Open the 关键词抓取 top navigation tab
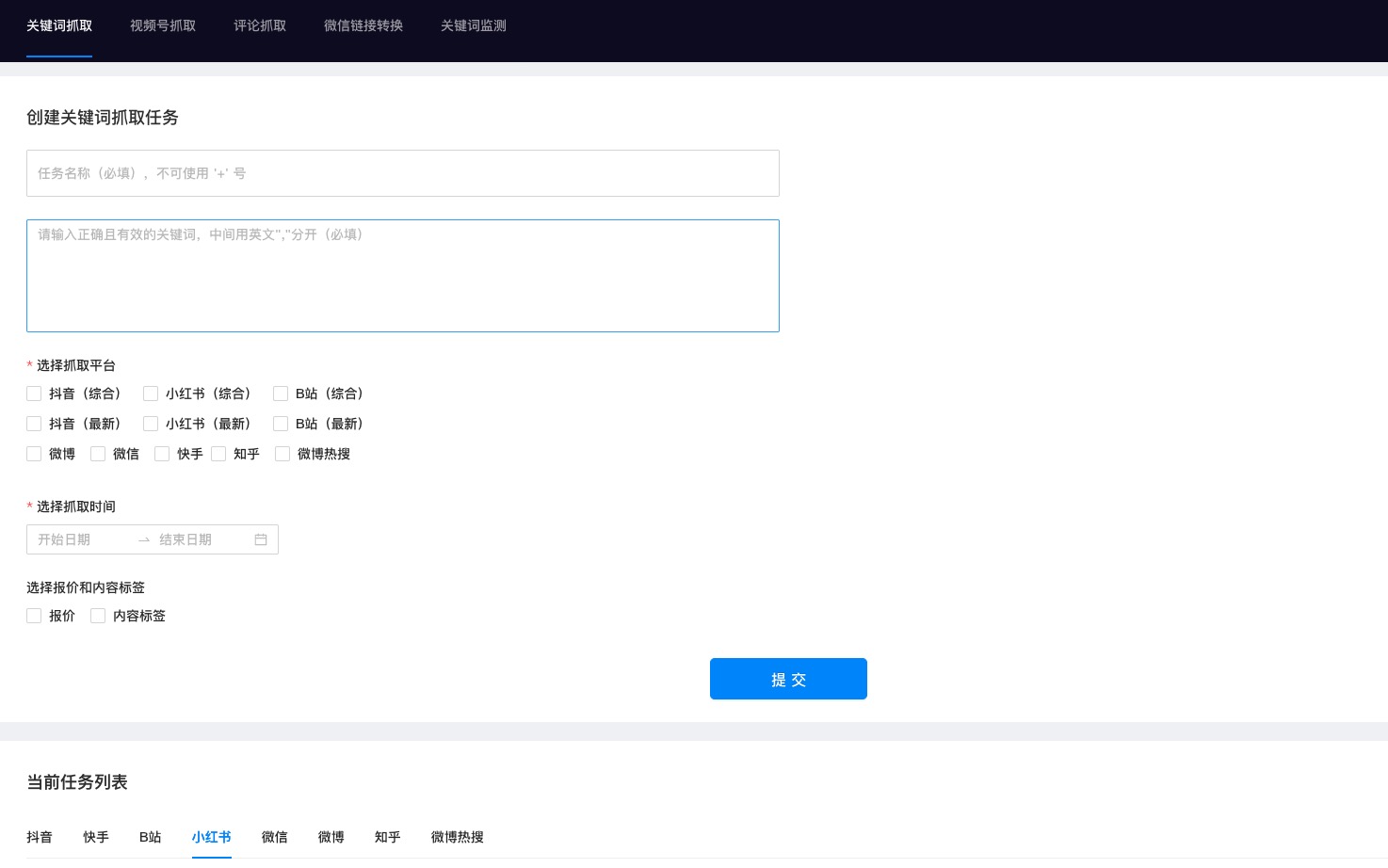 pyautogui.click(x=59, y=26)
